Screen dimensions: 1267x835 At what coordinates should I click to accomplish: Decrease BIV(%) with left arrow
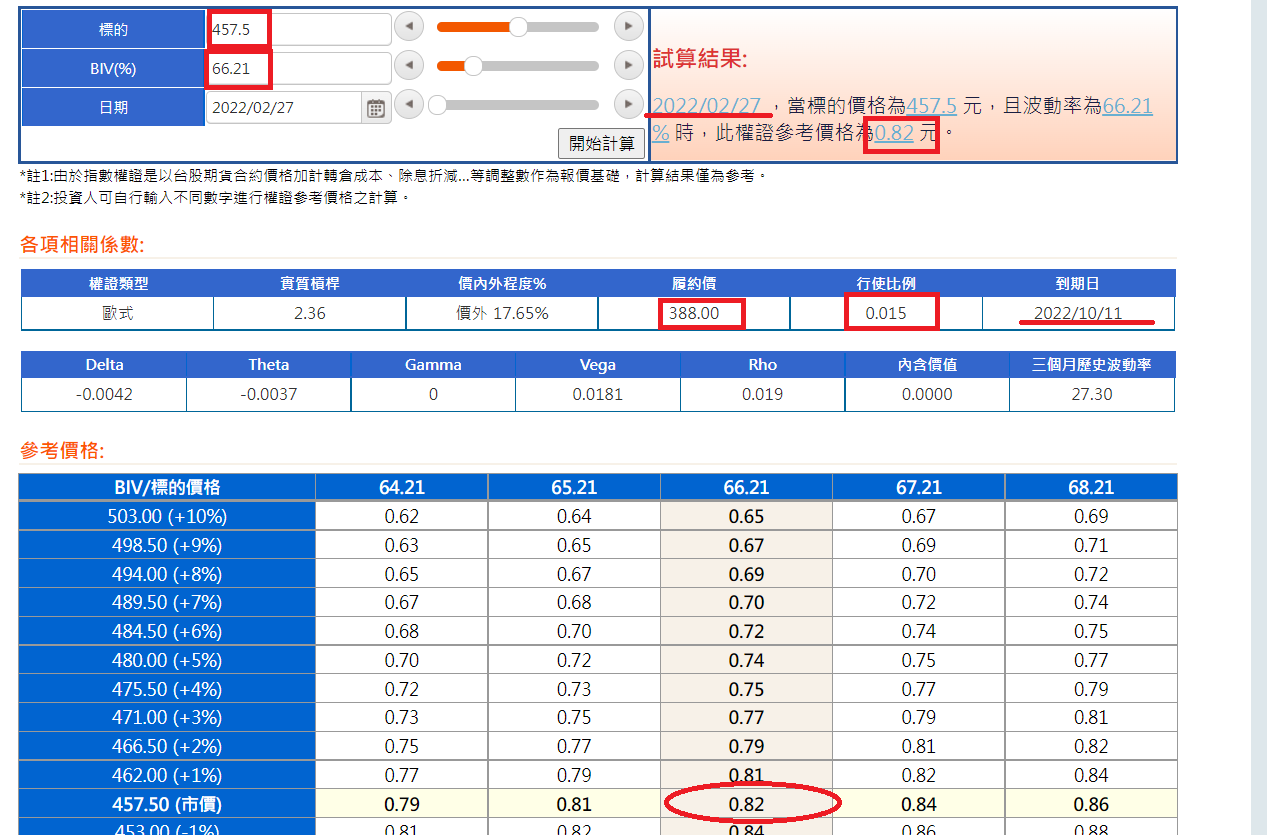pos(408,66)
